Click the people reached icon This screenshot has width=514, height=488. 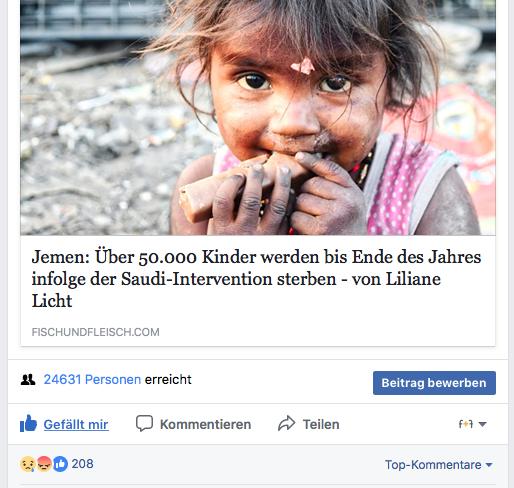coord(28,380)
